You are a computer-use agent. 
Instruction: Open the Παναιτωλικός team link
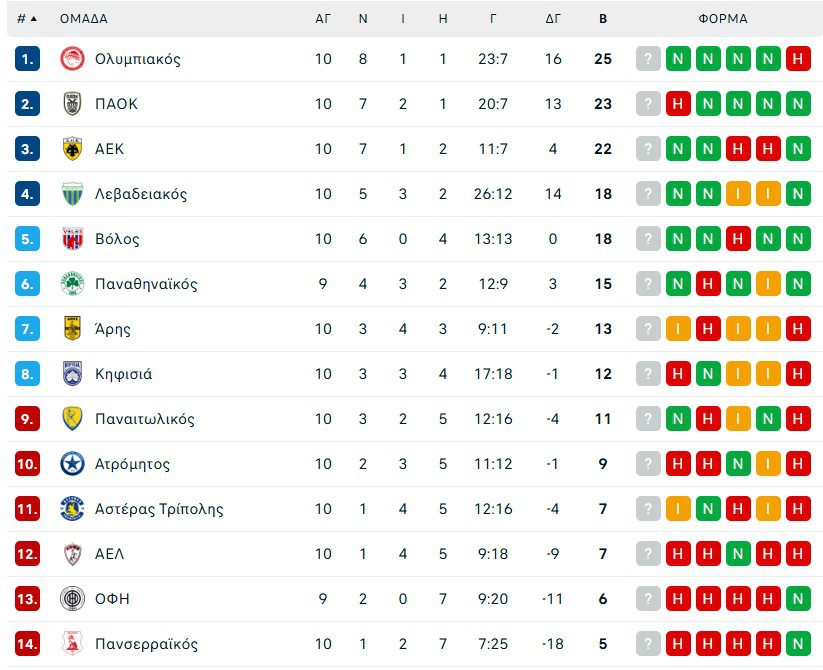click(x=144, y=419)
